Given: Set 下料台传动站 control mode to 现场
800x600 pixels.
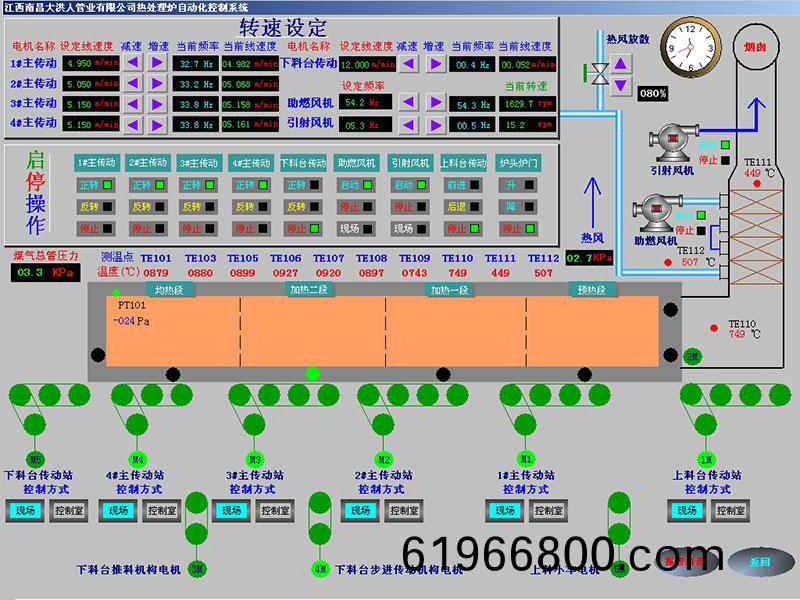Looking at the screenshot, I should 25,510.
